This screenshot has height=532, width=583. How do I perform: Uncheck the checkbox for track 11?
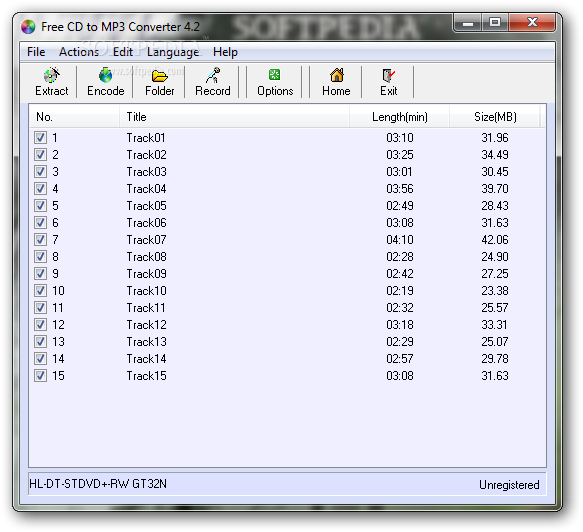point(40,308)
